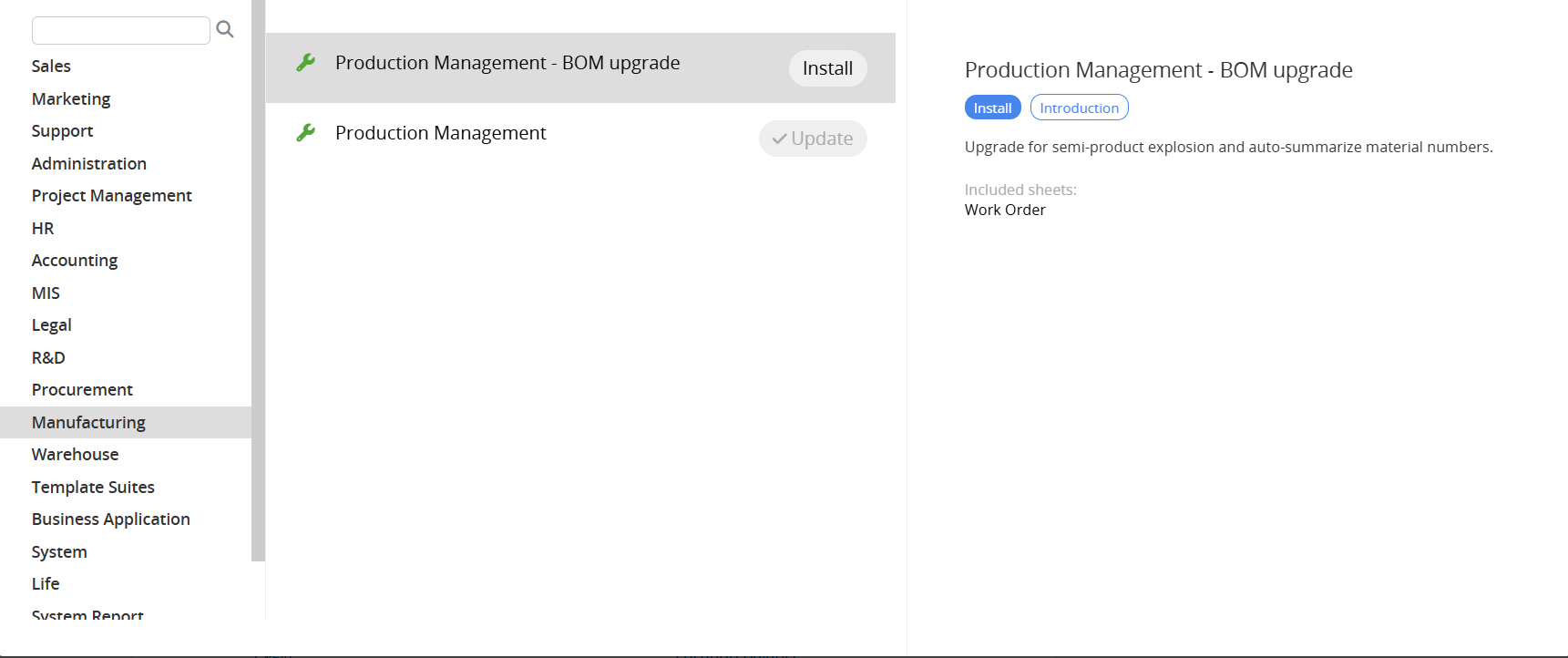Install BOM upgrade from the list row

(826, 68)
